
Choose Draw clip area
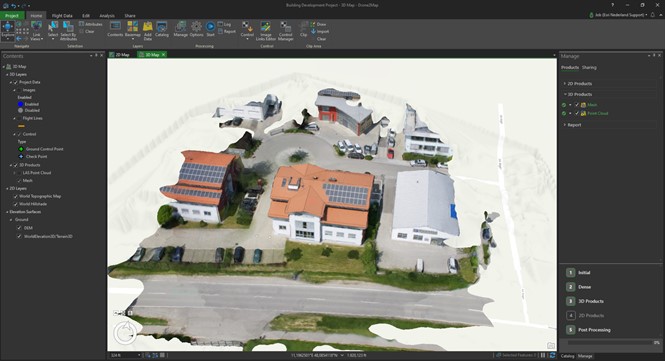tap(319, 24)
